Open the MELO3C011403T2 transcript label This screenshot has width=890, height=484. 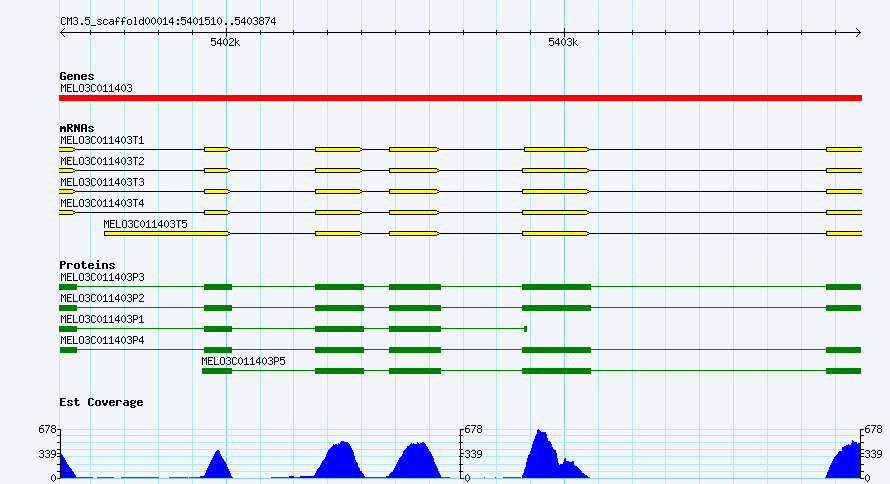102,162
